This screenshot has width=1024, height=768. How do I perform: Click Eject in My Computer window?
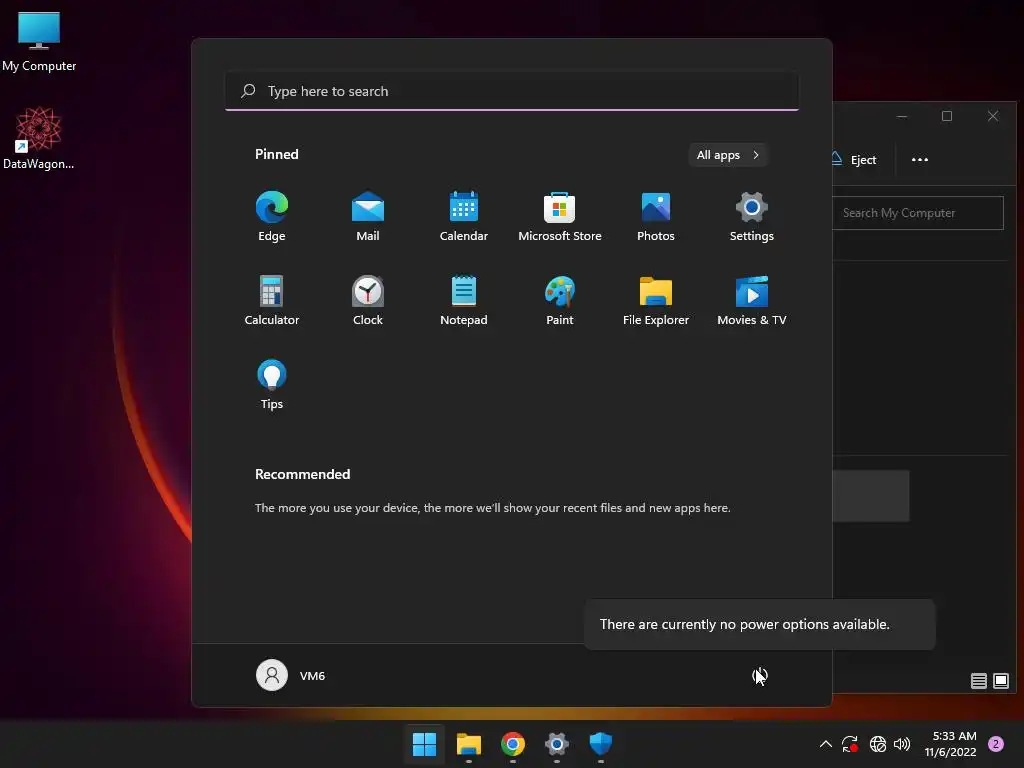[856, 159]
